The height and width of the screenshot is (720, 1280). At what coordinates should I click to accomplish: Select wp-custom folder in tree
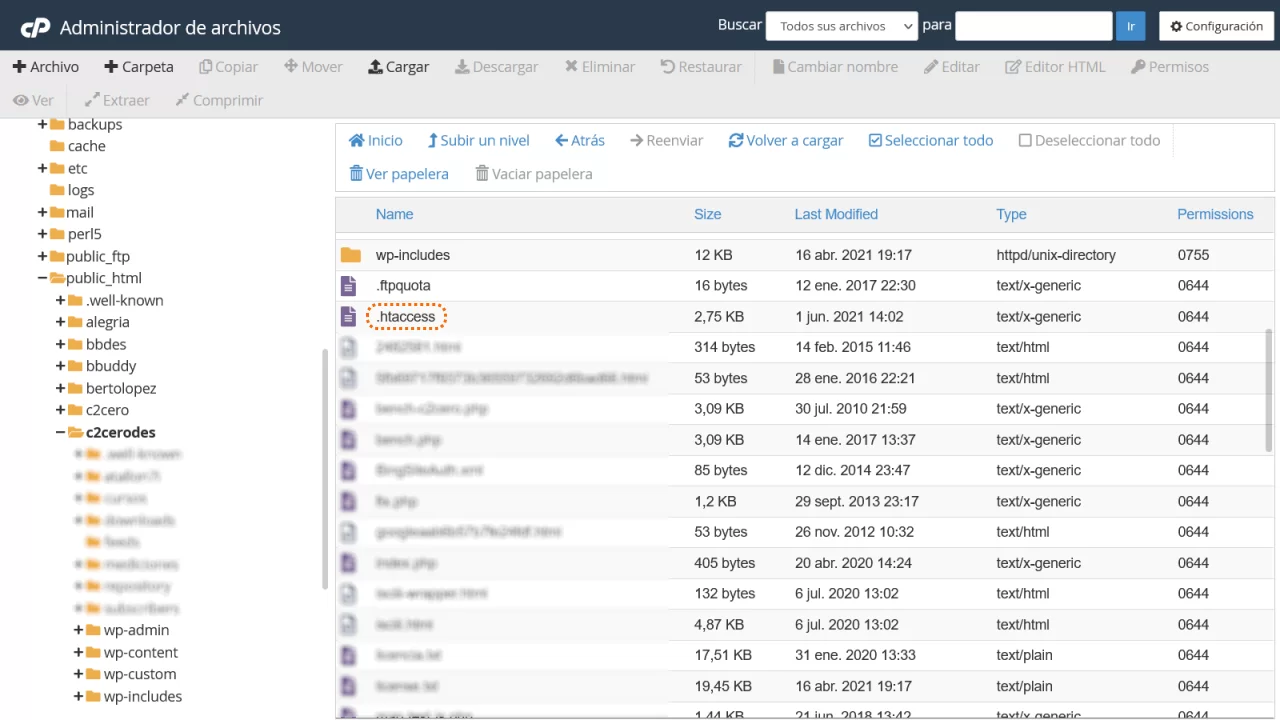140,675
